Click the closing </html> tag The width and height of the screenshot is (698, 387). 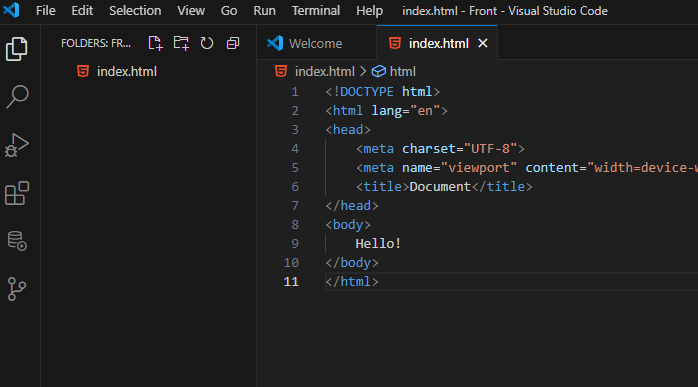point(352,282)
